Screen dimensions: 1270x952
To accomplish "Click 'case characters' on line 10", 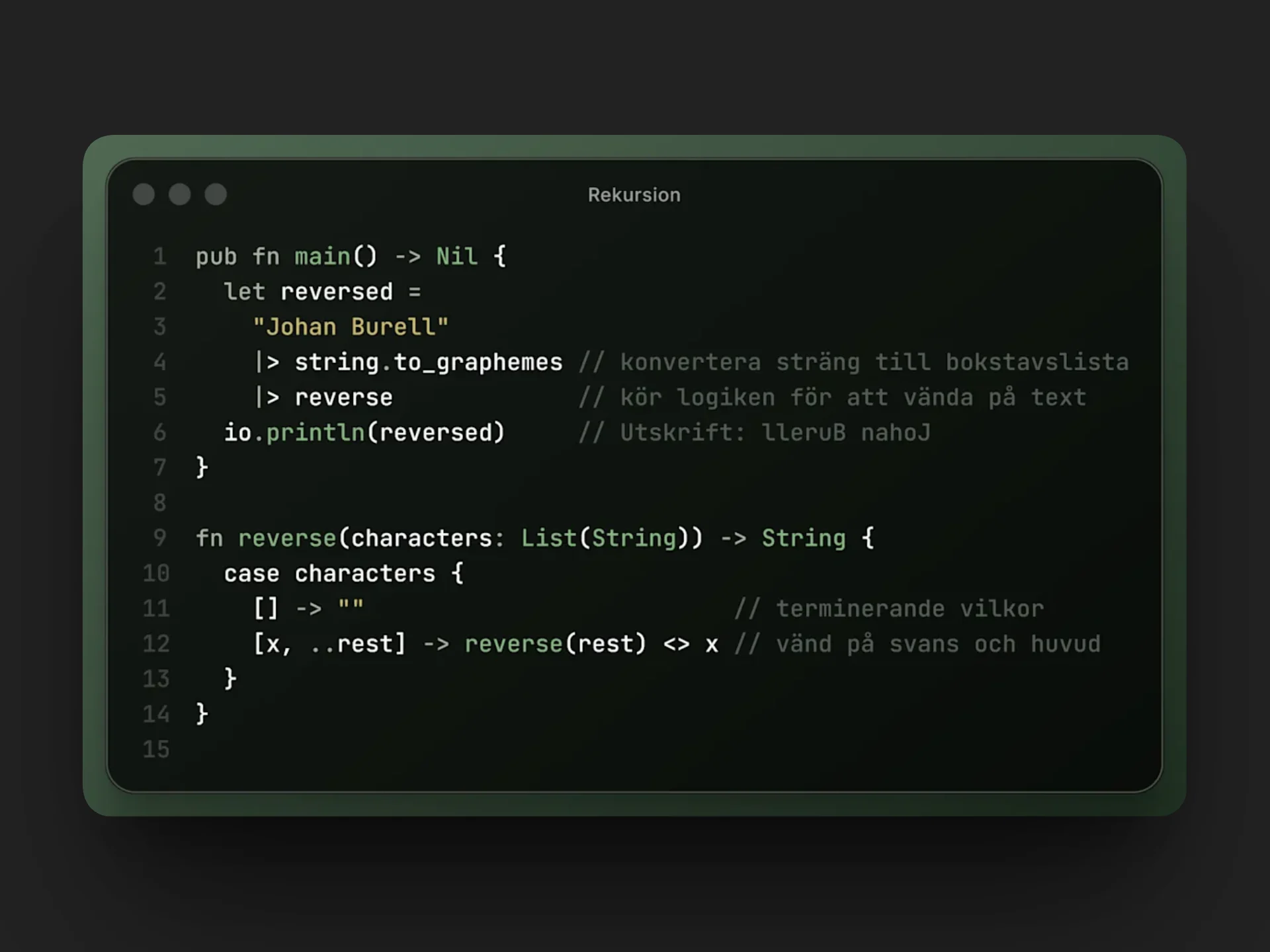I will click(329, 573).
